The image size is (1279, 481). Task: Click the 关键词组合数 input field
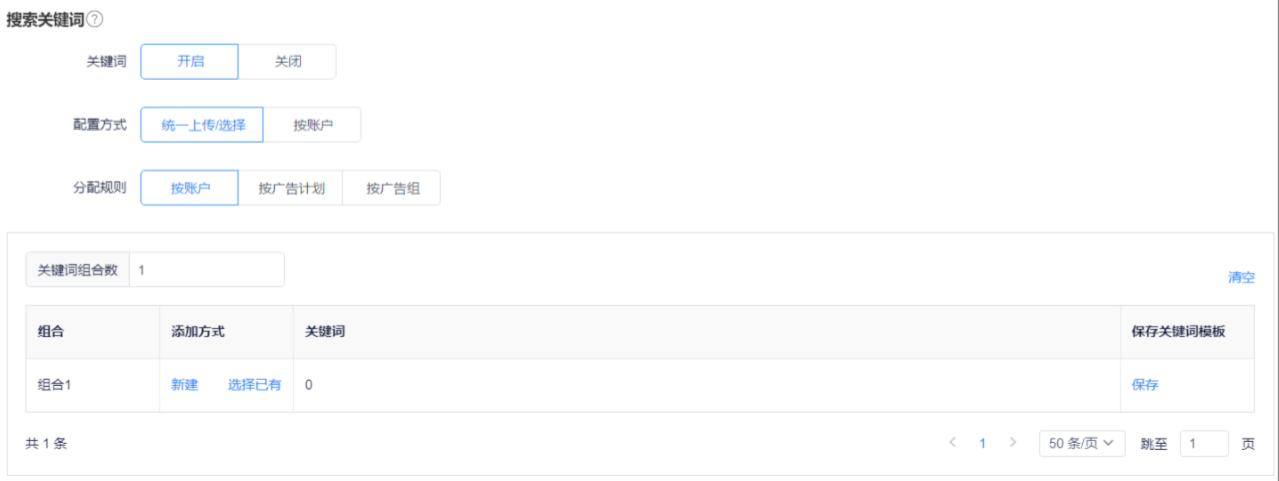click(x=206, y=270)
